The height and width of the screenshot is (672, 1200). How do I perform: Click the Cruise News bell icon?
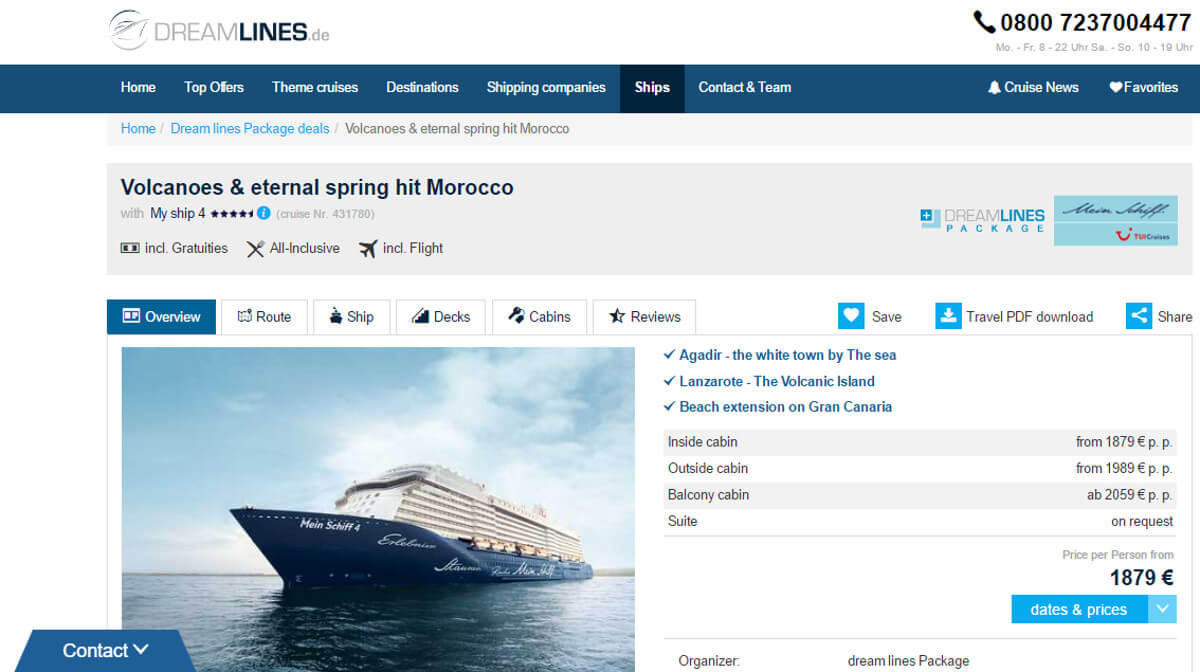pos(994,88)
